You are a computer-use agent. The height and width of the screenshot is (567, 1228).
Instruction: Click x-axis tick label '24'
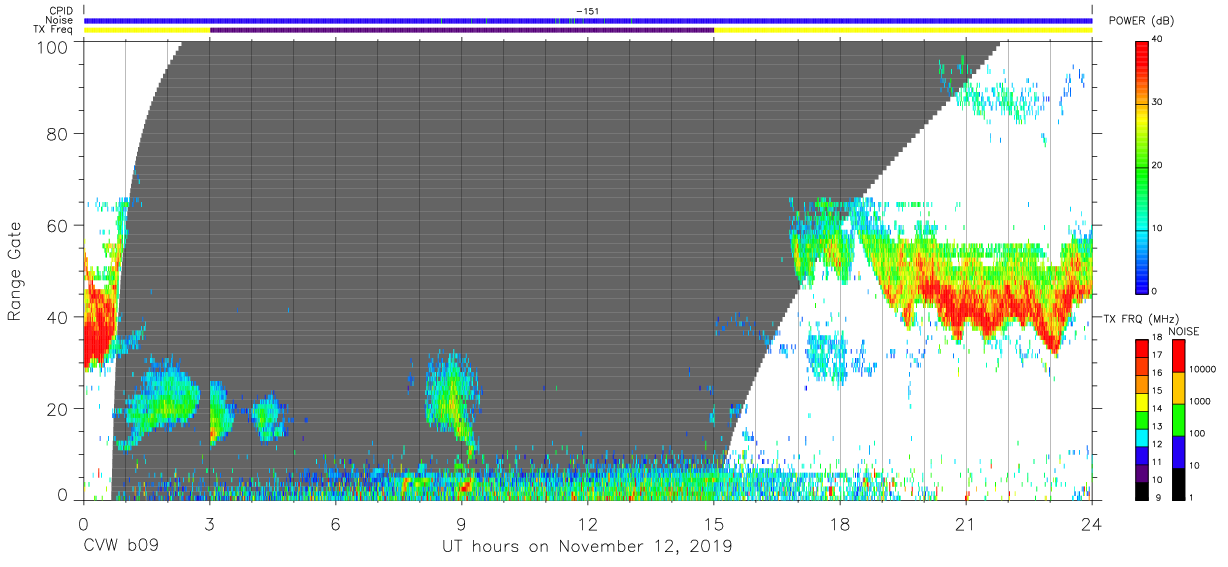(1092, 524)
